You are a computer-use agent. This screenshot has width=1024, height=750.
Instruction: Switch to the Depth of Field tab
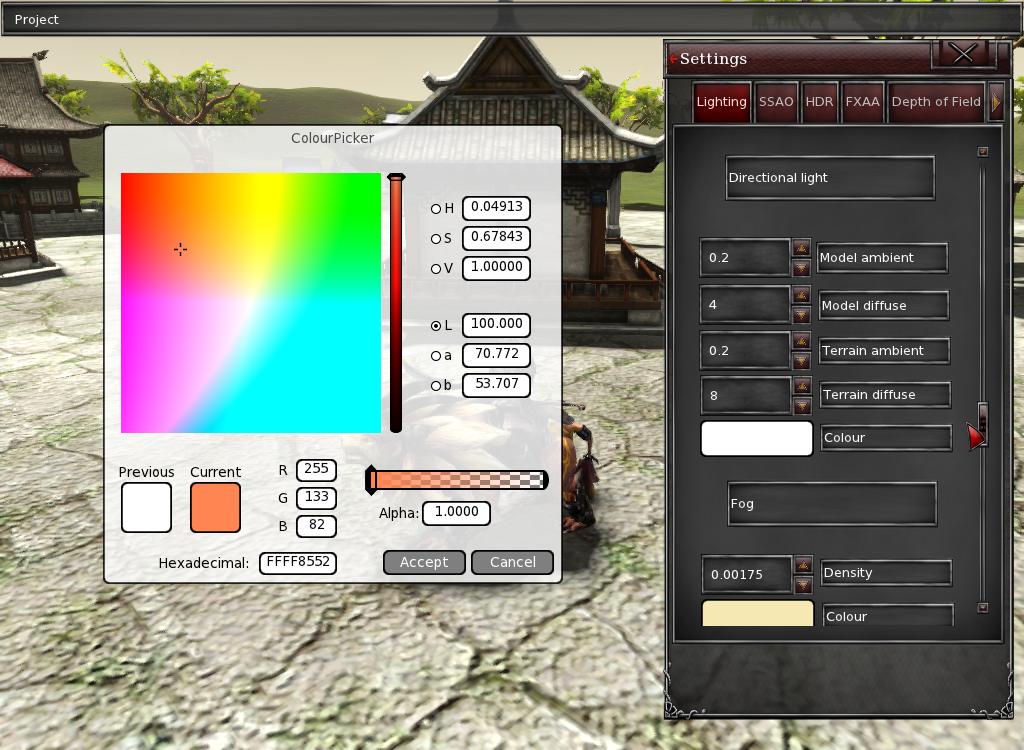click(x=936, y=102)
